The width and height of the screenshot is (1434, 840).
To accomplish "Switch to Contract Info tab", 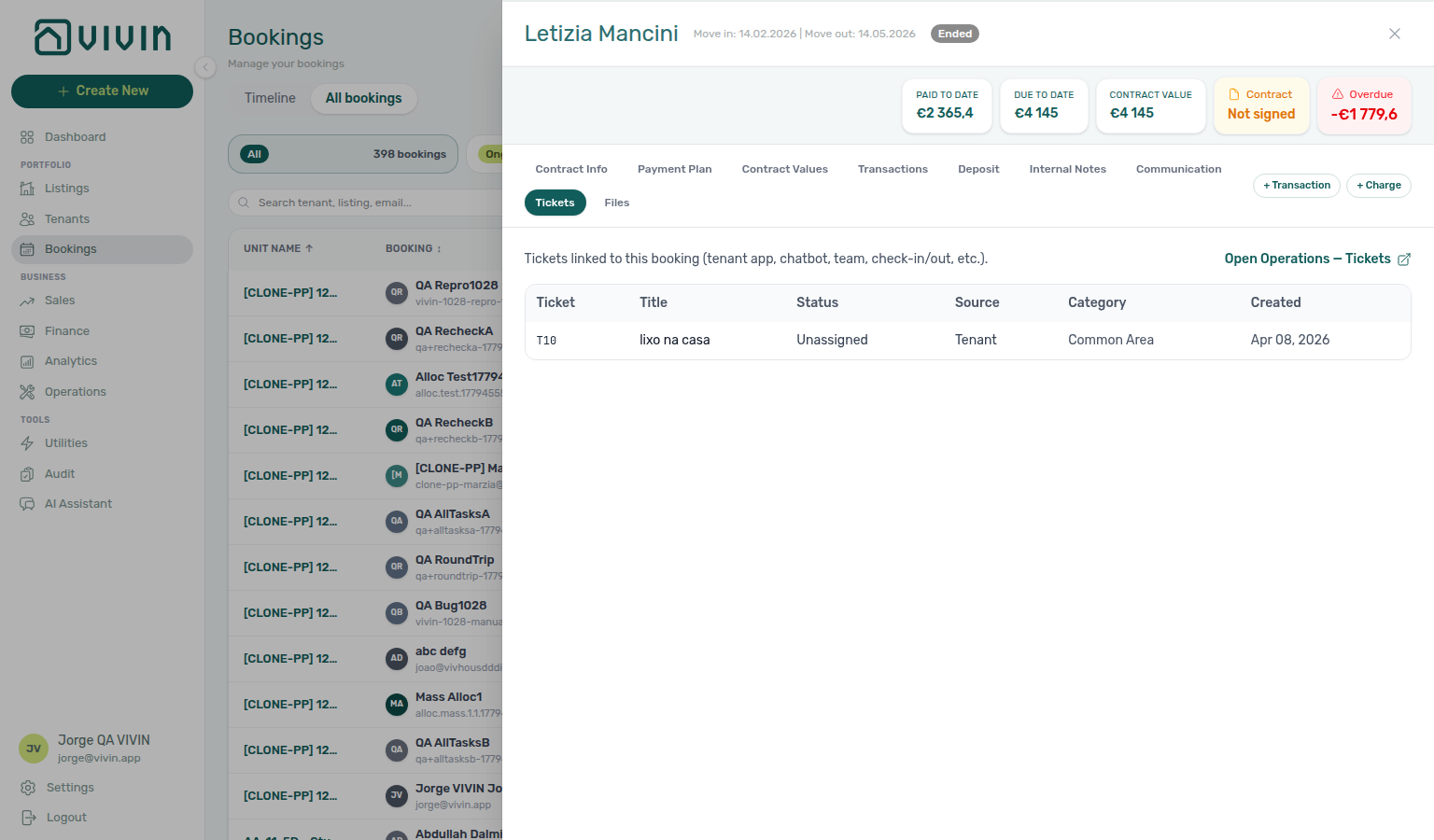I will pos(571,169).
